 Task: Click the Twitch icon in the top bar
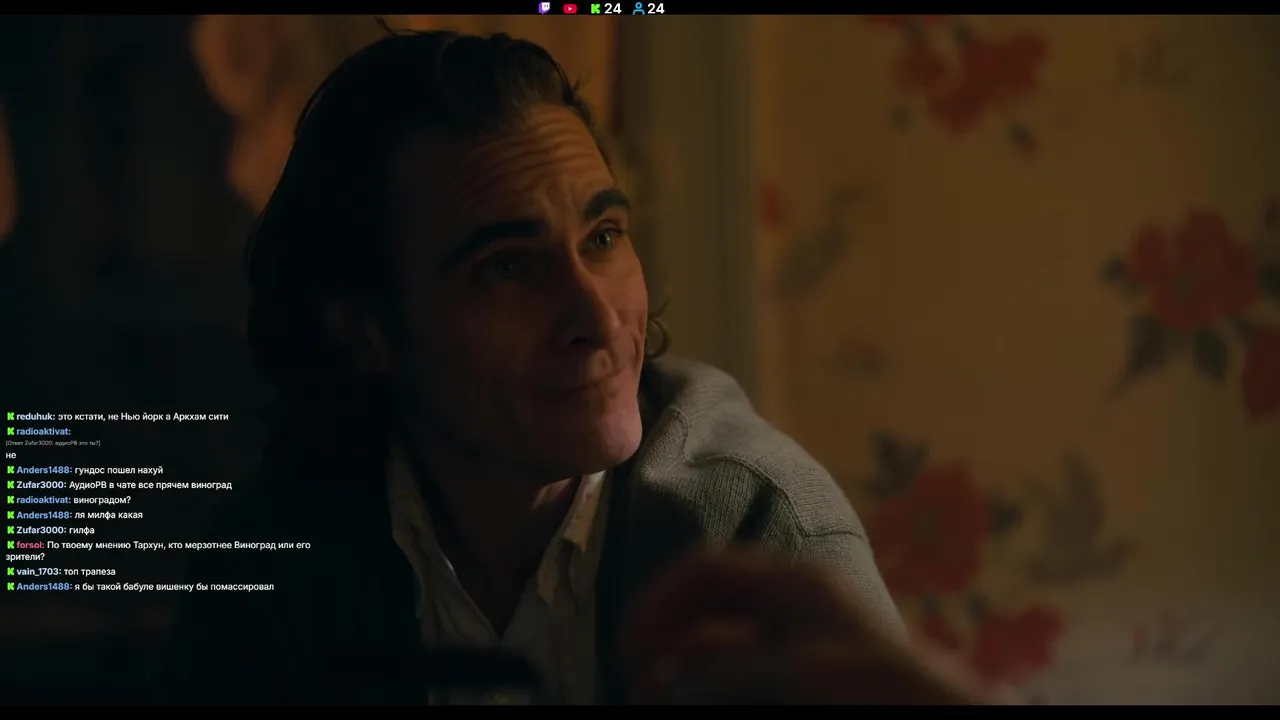coord(544,8)
